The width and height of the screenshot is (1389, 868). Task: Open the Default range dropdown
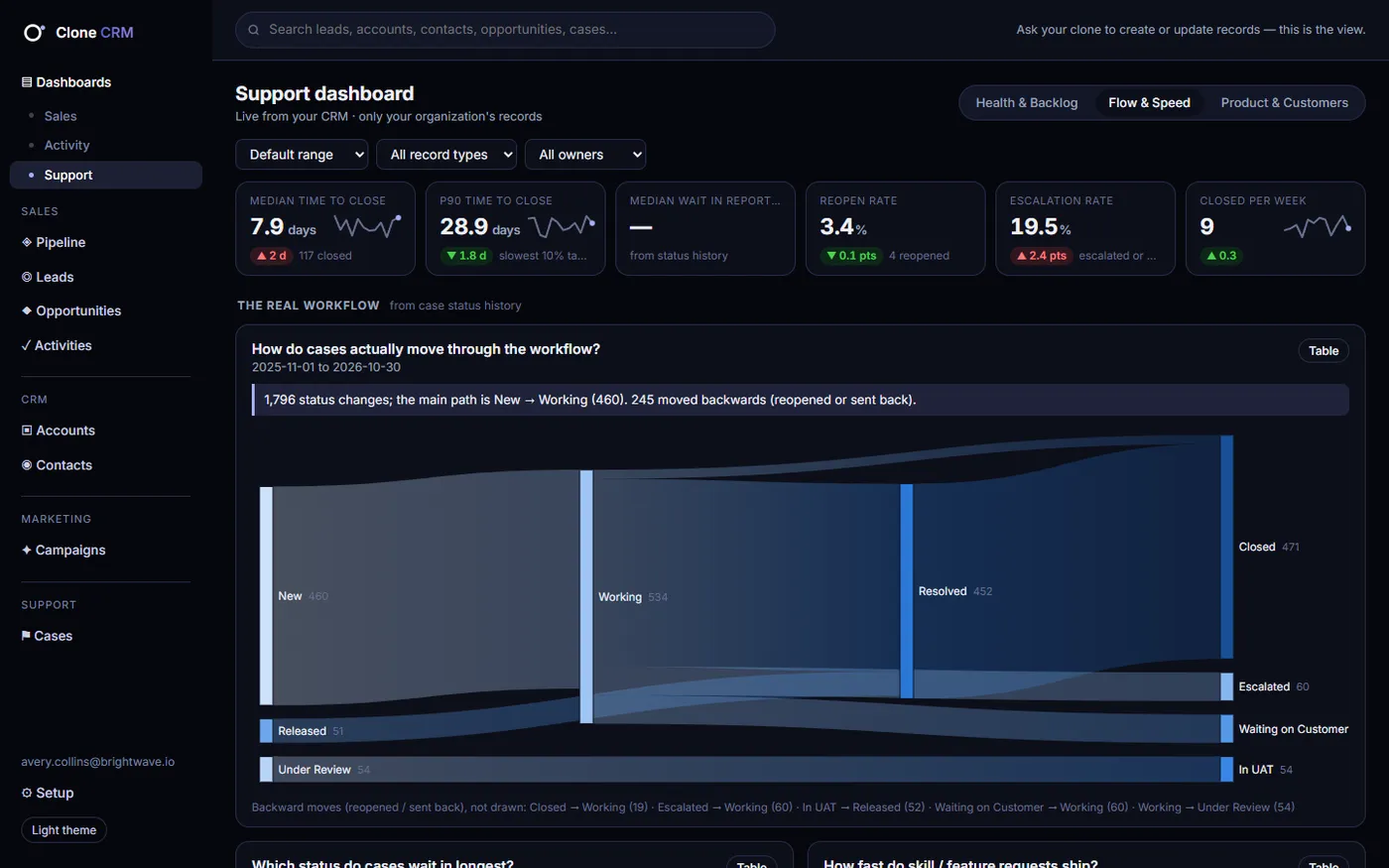click(x=302, y=155)
